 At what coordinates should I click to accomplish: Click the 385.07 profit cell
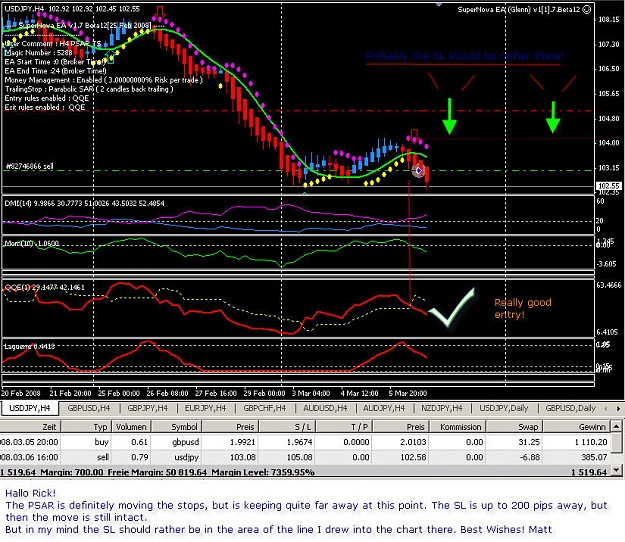pyautogui.click(x=594, y=457)
